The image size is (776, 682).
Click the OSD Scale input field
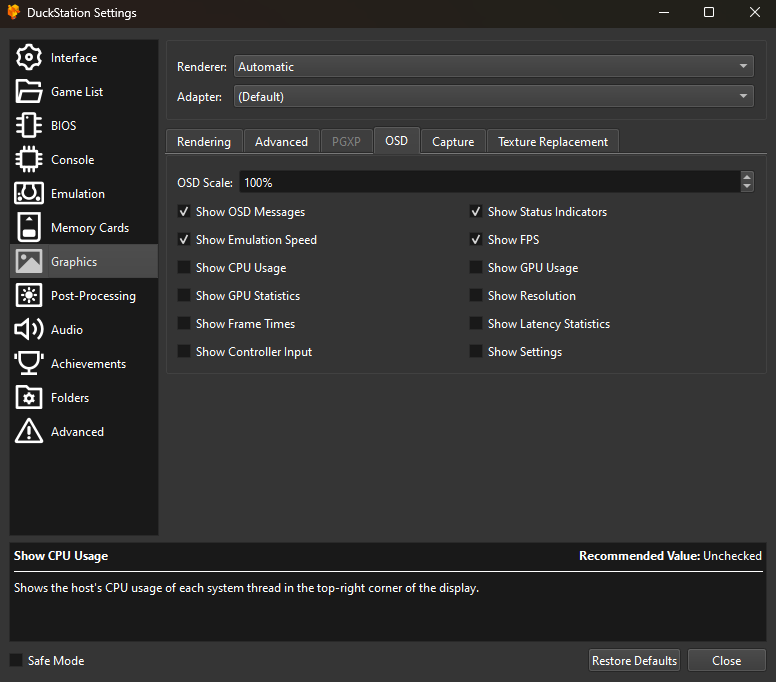coord(490,182)
